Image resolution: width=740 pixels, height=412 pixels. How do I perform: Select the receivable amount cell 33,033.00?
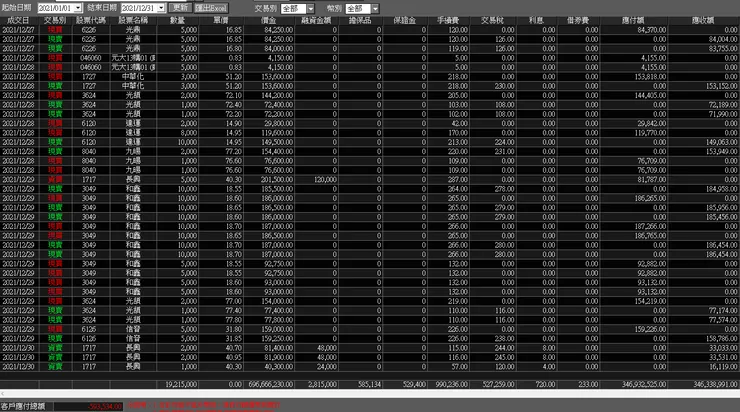click(x=704, y=348)
